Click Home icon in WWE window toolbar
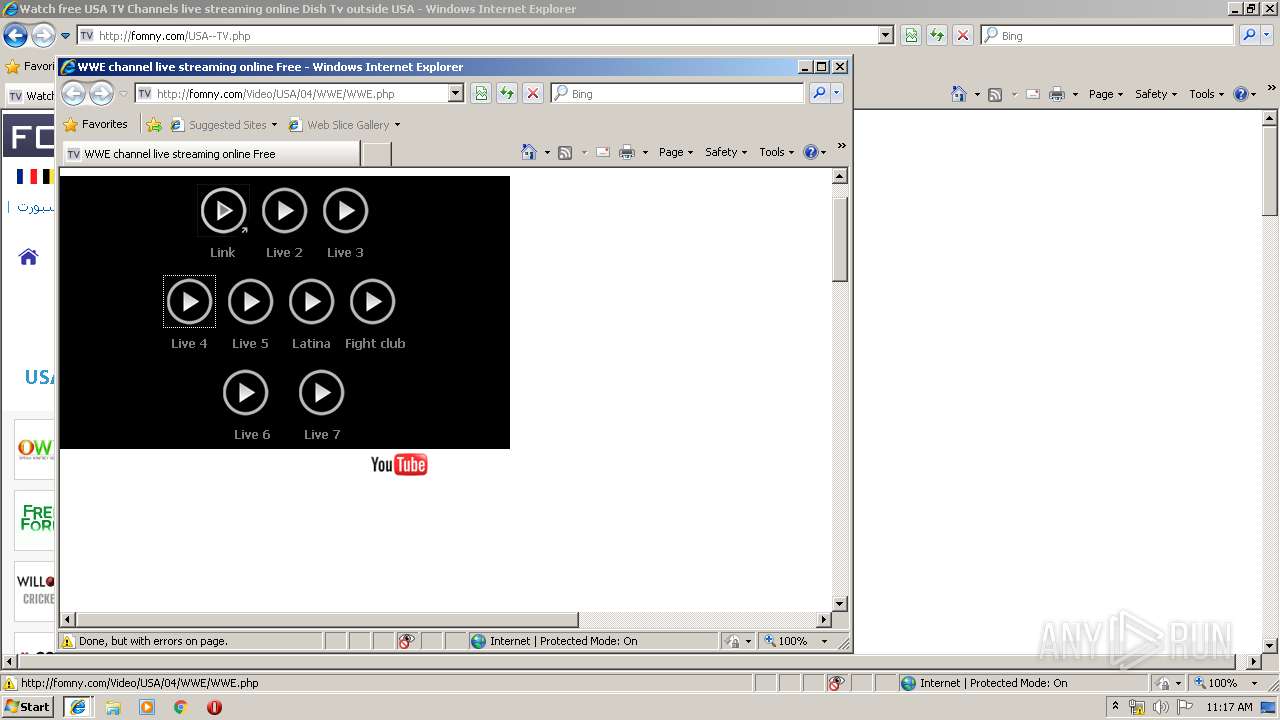The width and height of the screenshot is (1280, 720). click(x=529, y=152)
